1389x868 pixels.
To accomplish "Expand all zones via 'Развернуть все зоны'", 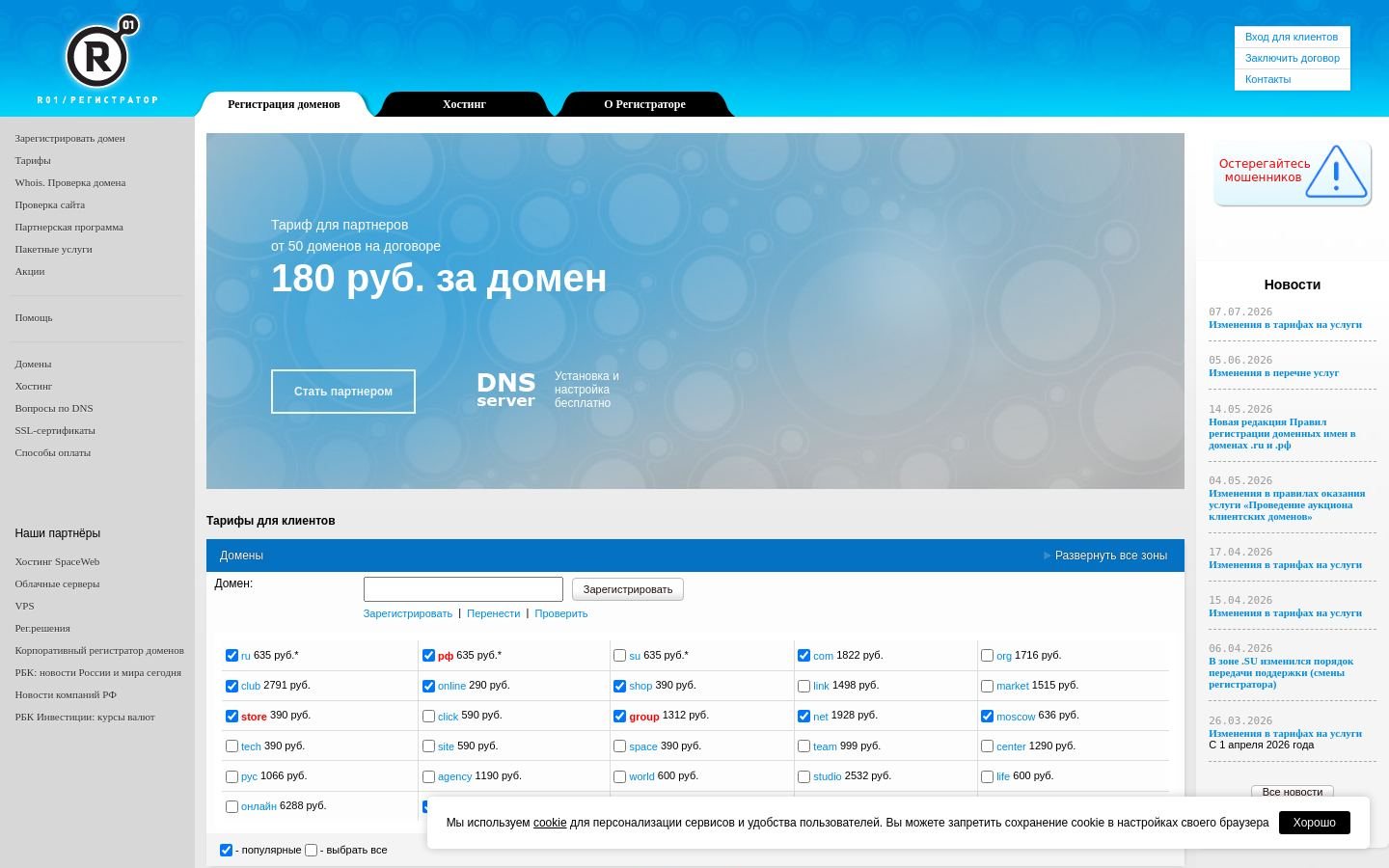I will tap(1110, 556).
